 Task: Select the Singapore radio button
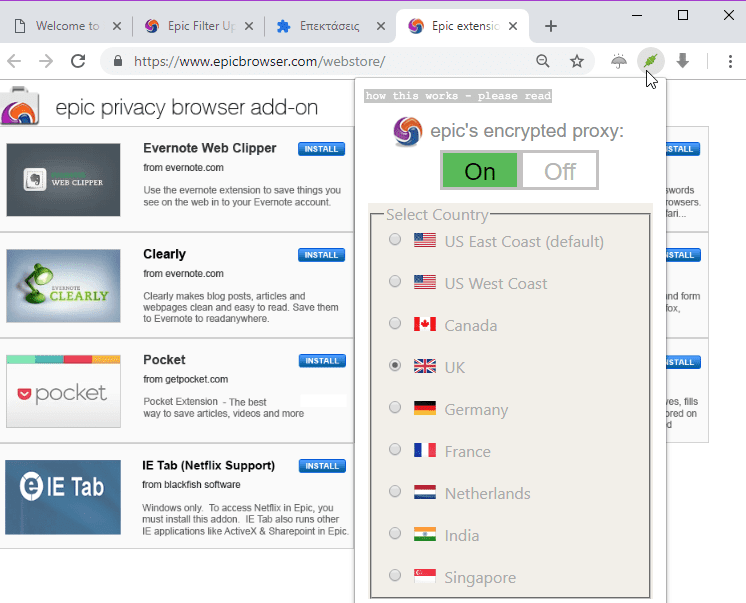pyautogui.click(x=395, y=575)
